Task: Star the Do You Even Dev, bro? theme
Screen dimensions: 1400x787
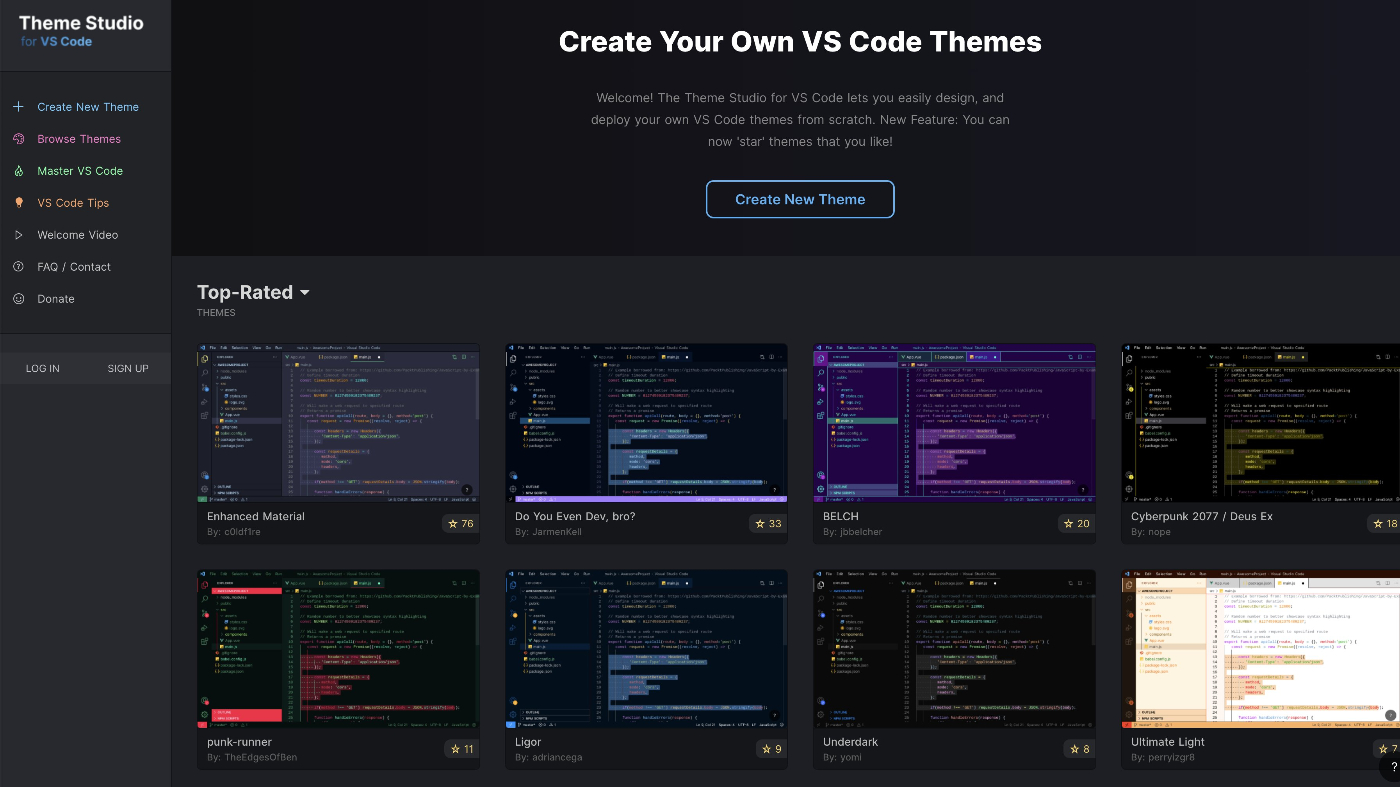Action: click(769, 524)
